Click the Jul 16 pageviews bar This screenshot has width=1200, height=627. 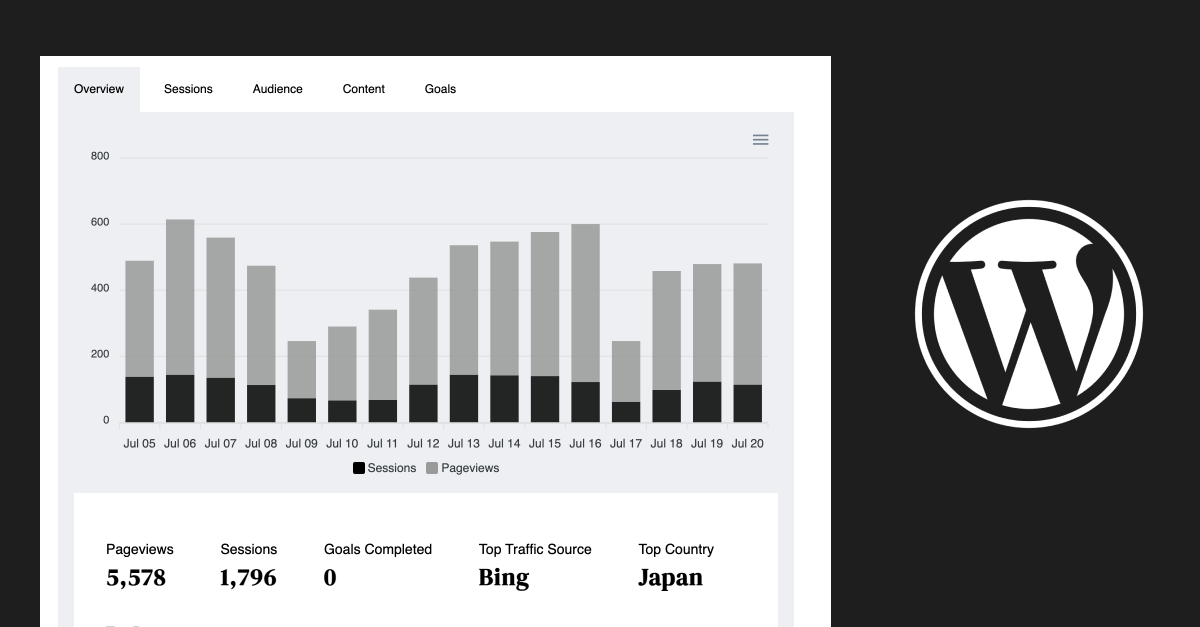click(585, 303)
